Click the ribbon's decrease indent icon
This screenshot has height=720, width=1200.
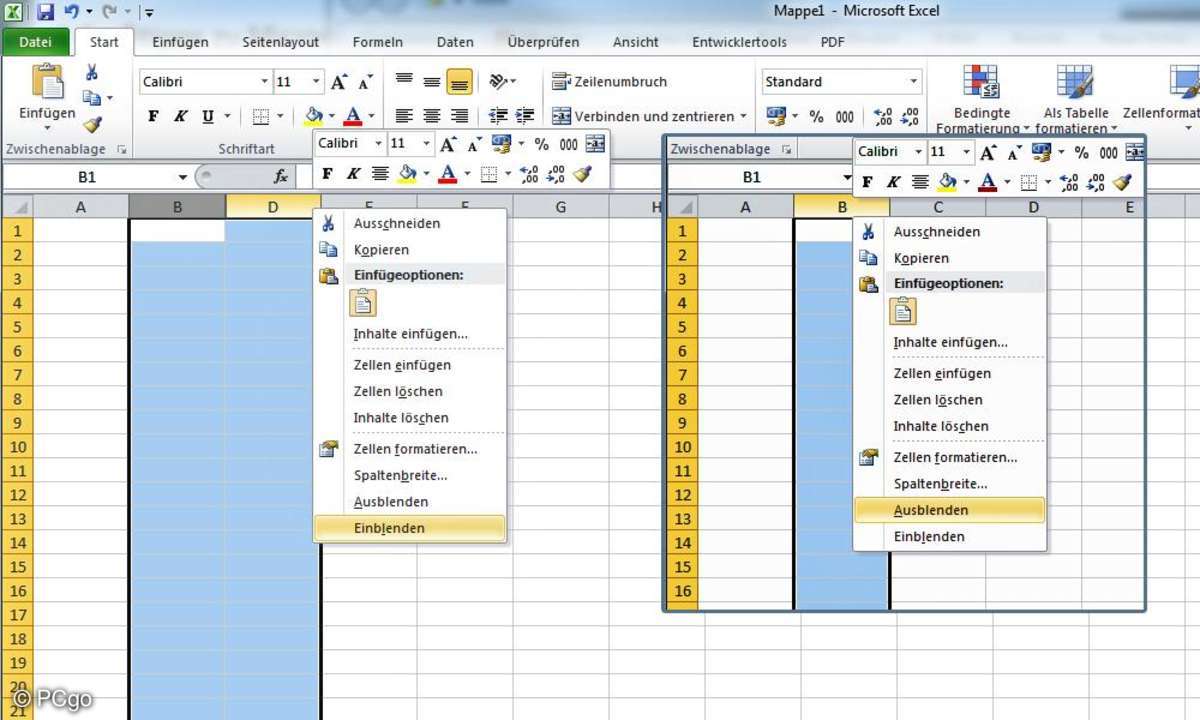coord(497,116)
